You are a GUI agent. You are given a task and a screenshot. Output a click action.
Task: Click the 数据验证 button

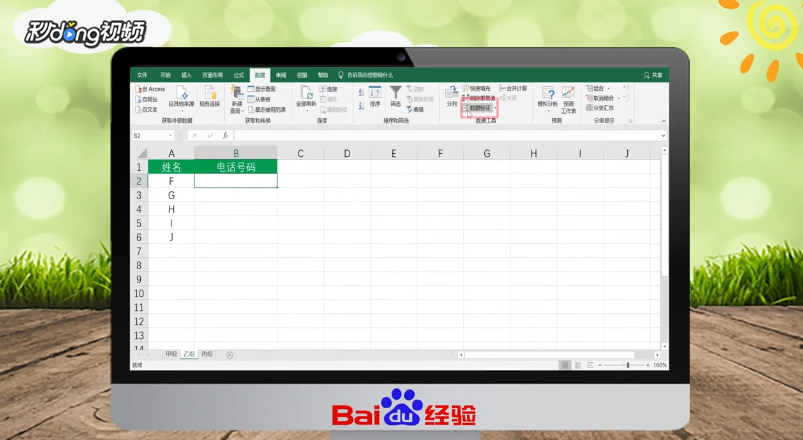[x=477, y=108]
